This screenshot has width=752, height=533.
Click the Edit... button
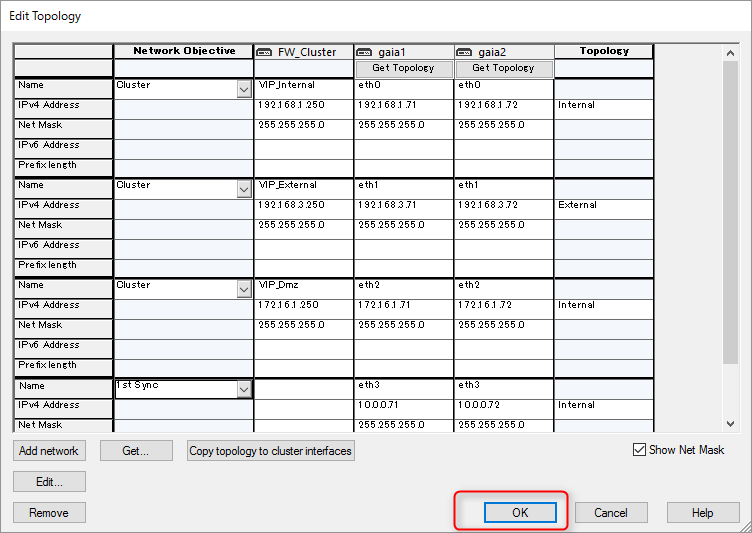(49, 482)
